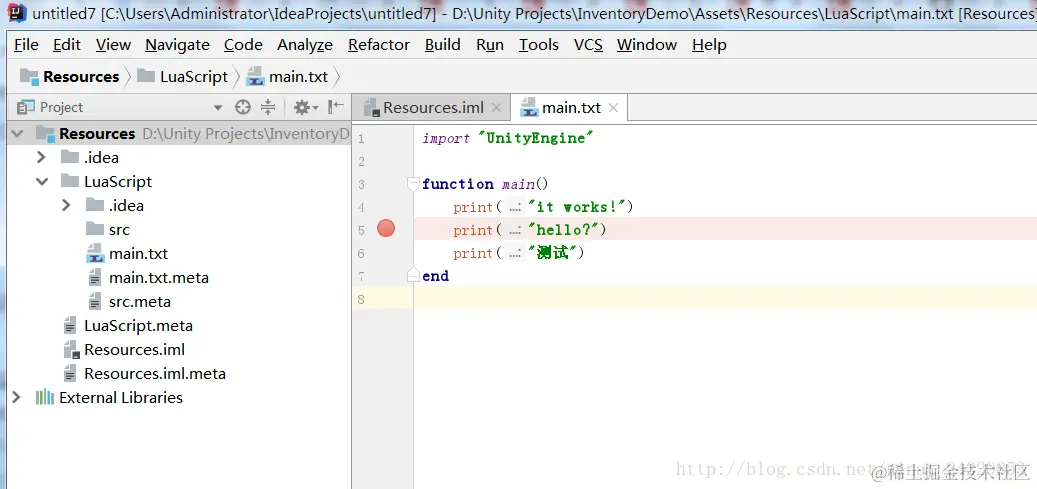Close the Resources.iml tab
This screenshot has width=1037, height=489.
pyautogui.click(x=497, y=108)
